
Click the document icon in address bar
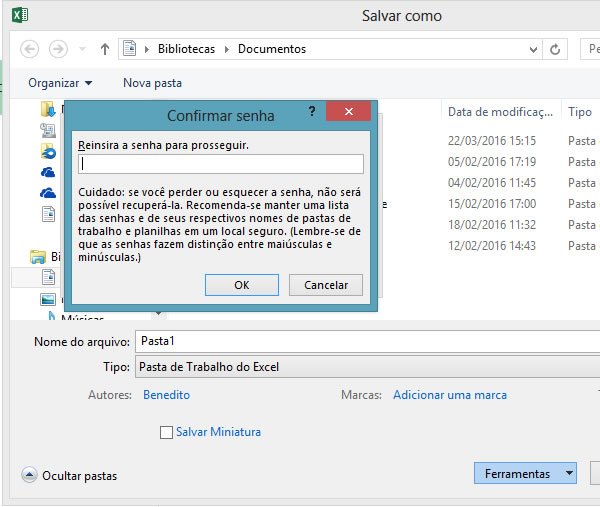(x=129, y=49)
